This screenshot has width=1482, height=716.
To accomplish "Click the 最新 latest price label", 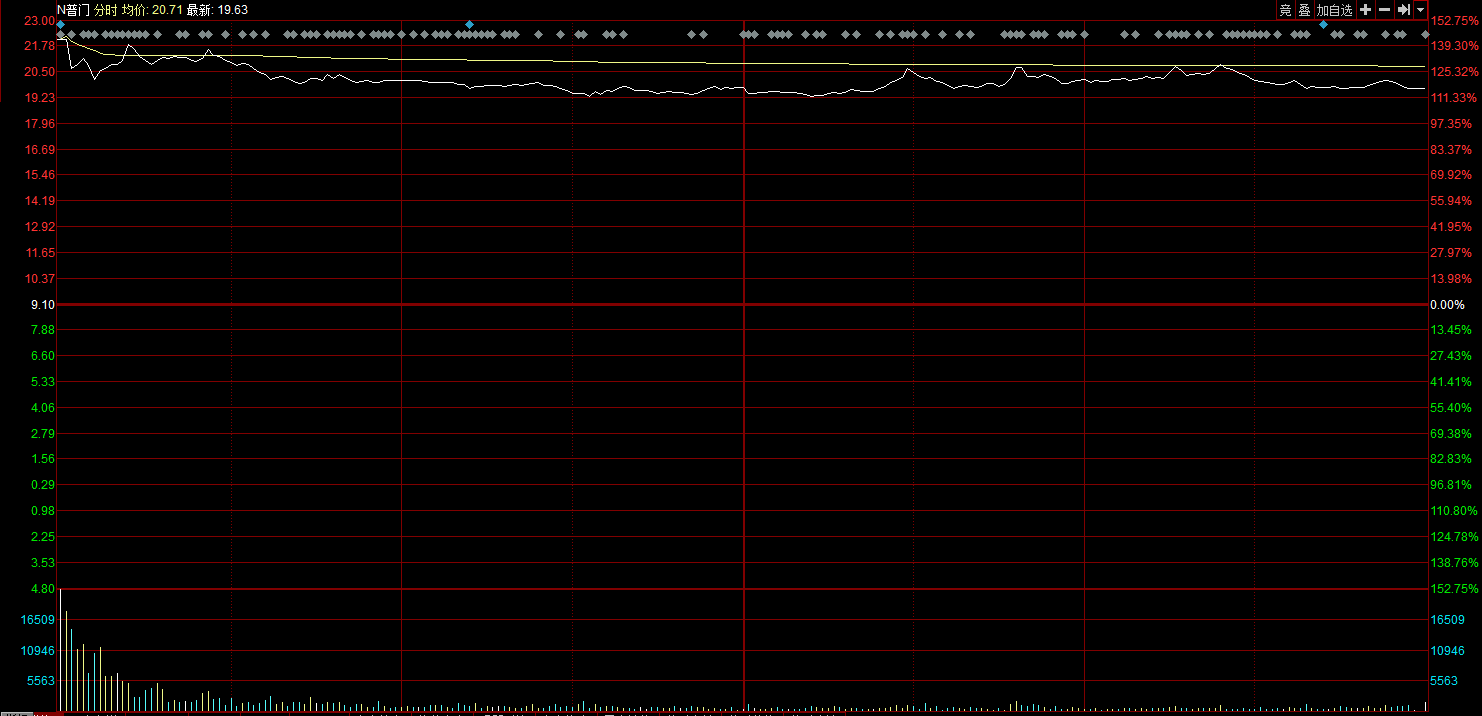I will point(199,9).
